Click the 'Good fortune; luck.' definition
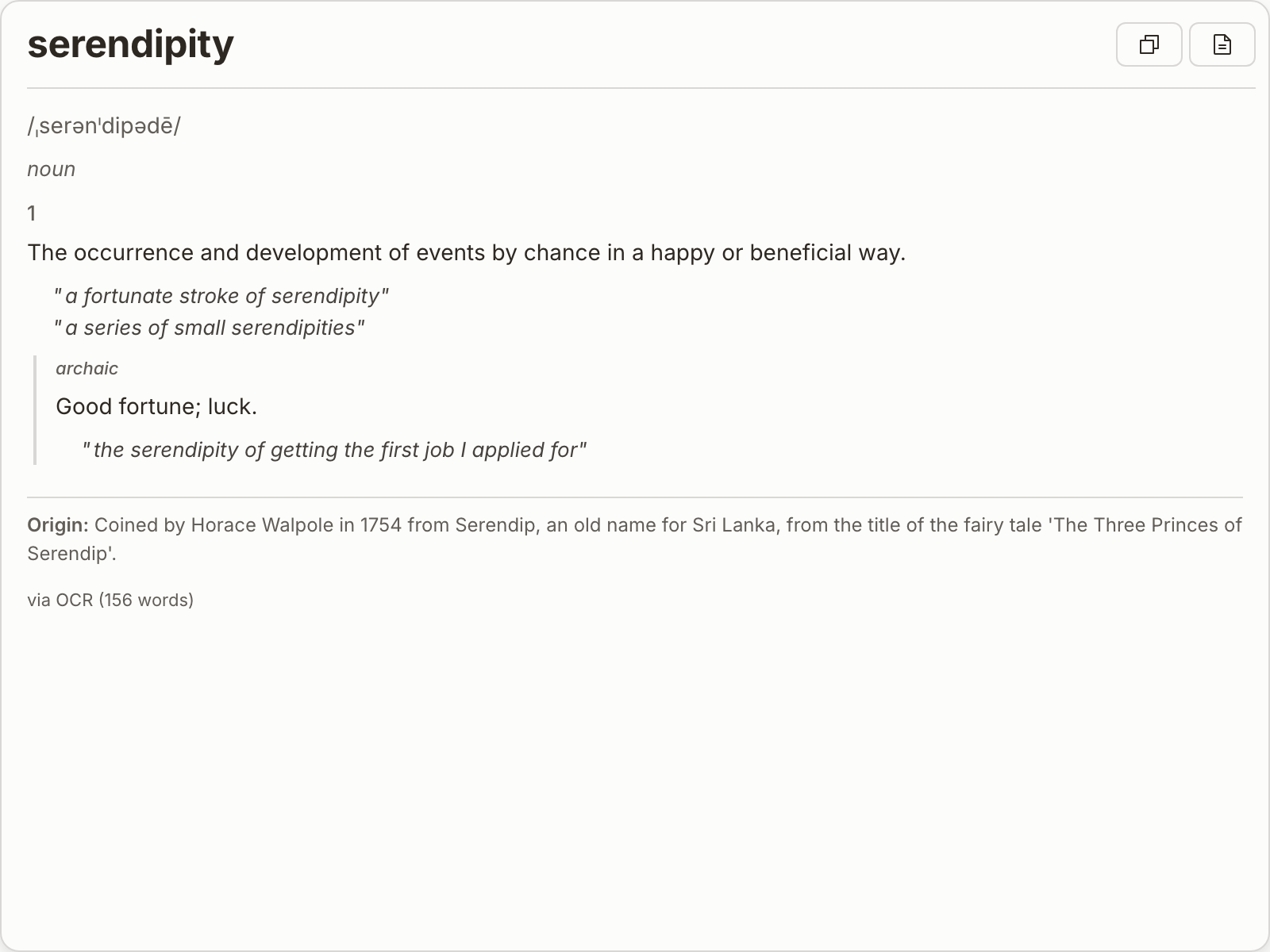1270x952 pixels. (156, 407)
